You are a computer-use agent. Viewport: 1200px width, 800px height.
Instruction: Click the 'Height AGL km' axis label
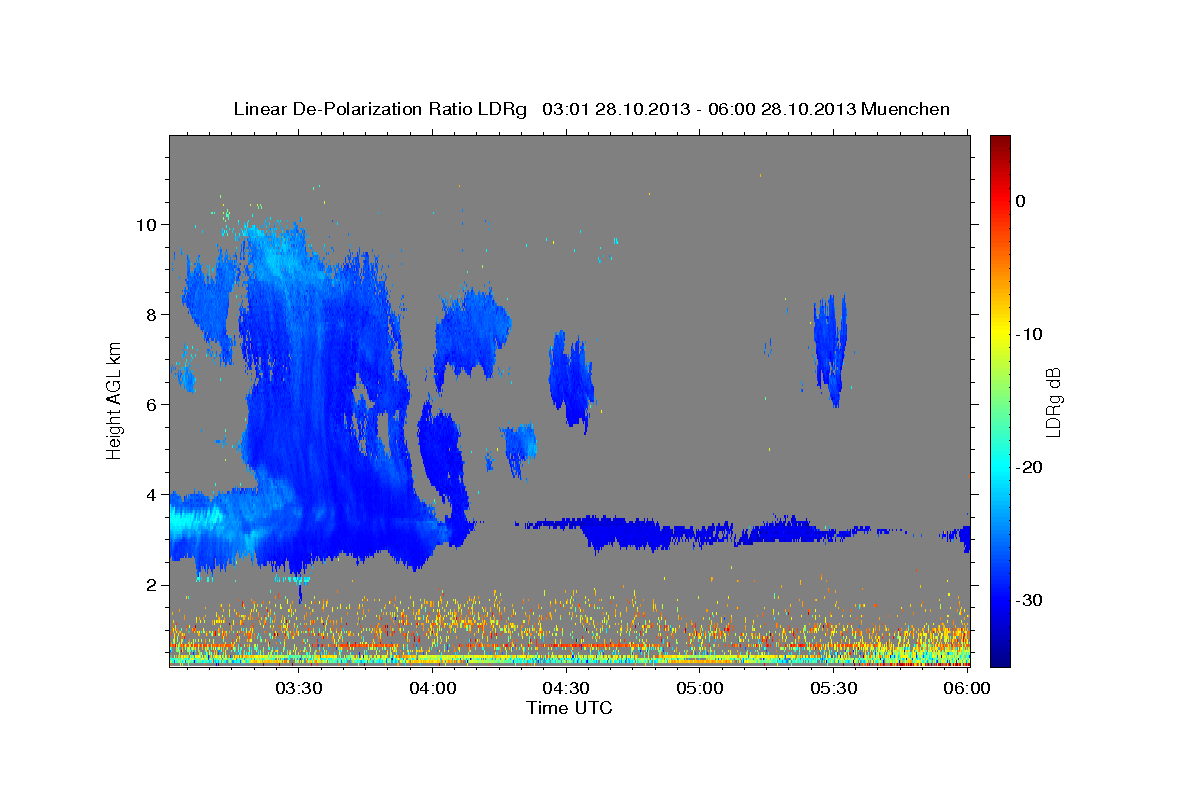click(115, 400)
